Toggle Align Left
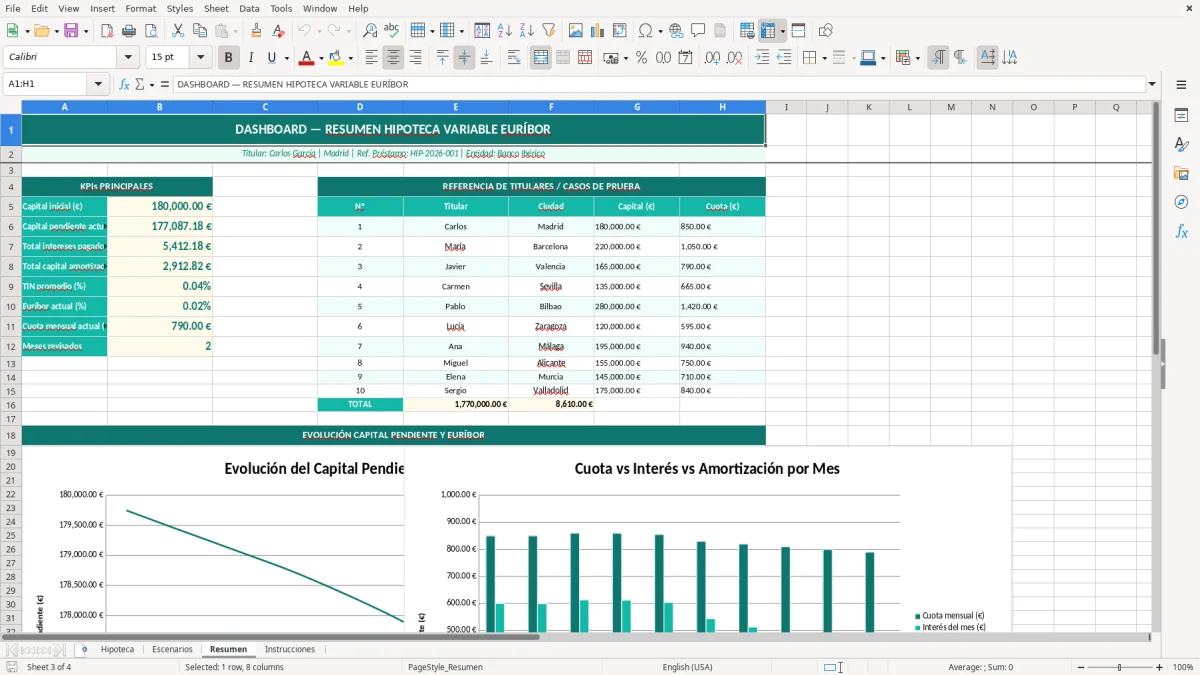 [371, 58]
